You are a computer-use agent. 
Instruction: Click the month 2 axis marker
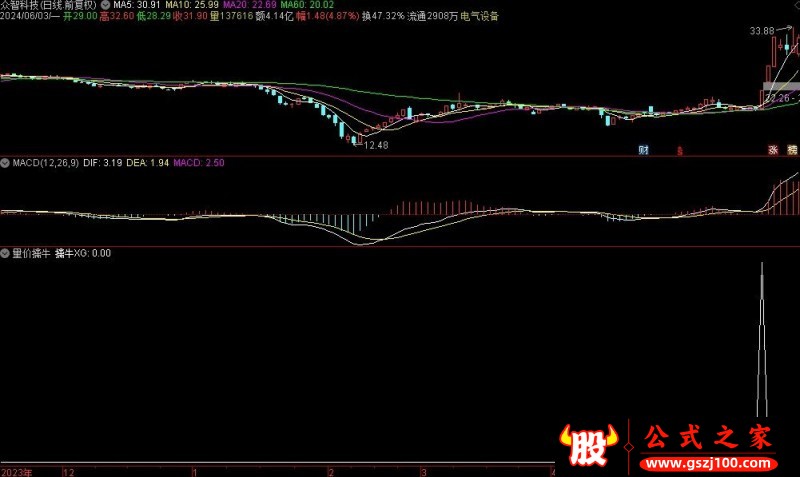click(331, 472)
